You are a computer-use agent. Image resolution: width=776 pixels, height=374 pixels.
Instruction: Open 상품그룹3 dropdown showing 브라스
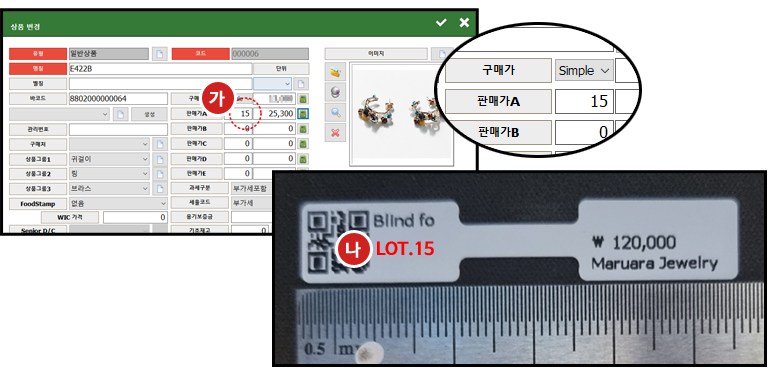(x=109, y=189)
